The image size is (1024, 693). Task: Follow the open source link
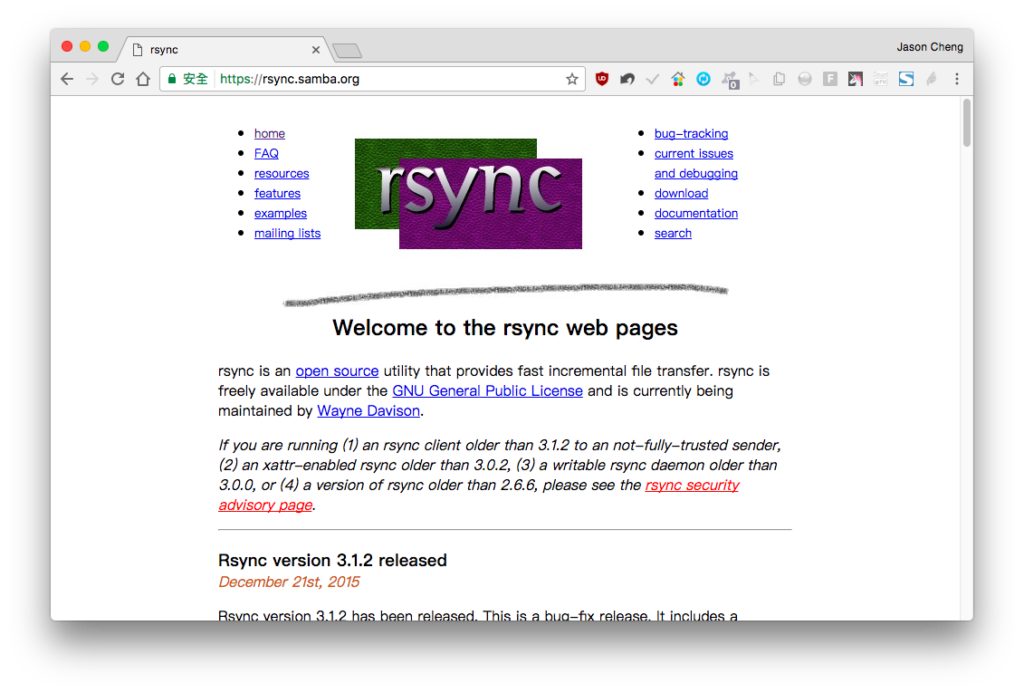(337, 371)
